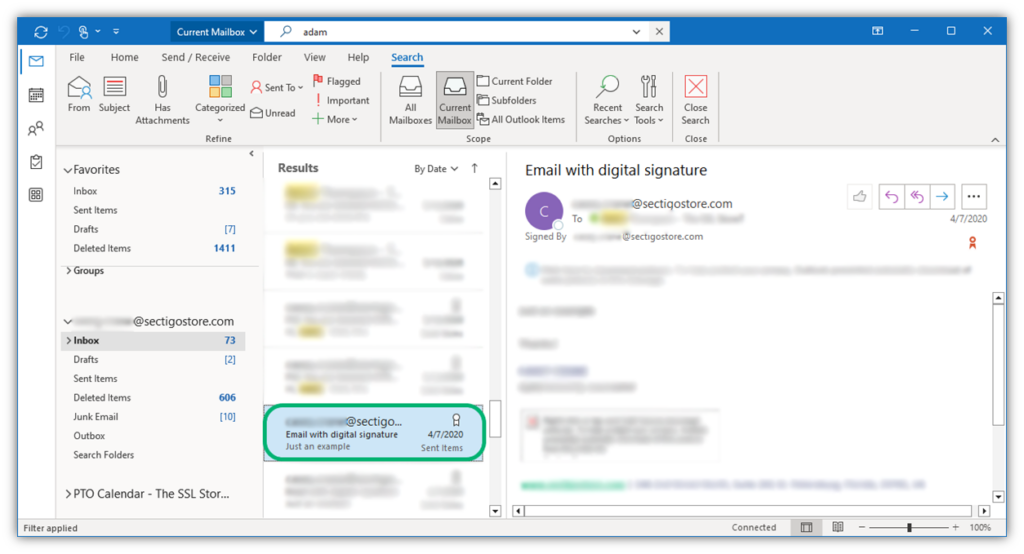The image size is (1024, 554).
Task: Select the Email with digital signature message
Action: coord(373,434)
